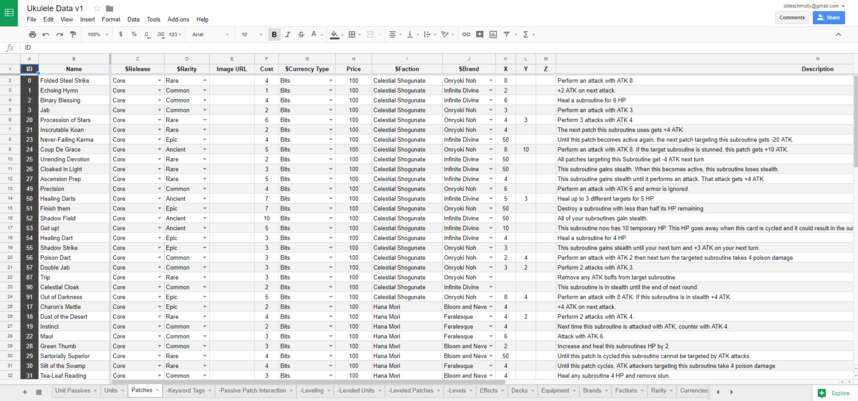Toggle the filter tool
858x401 pixels.
tap(508, 34)
